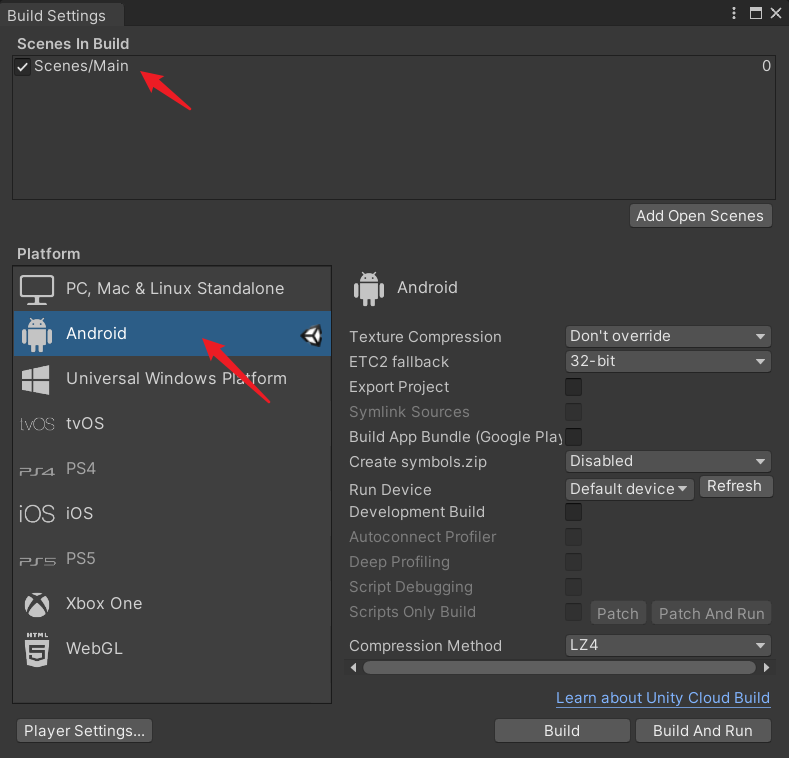
Task: Click the Add Open Scenes button
Action: tap(700, 216)
